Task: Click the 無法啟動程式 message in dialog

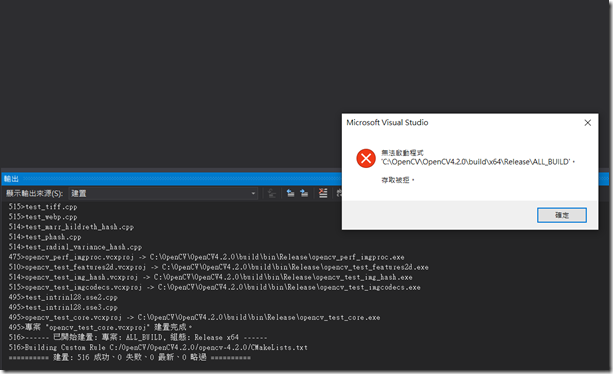Action: point(402,153)
